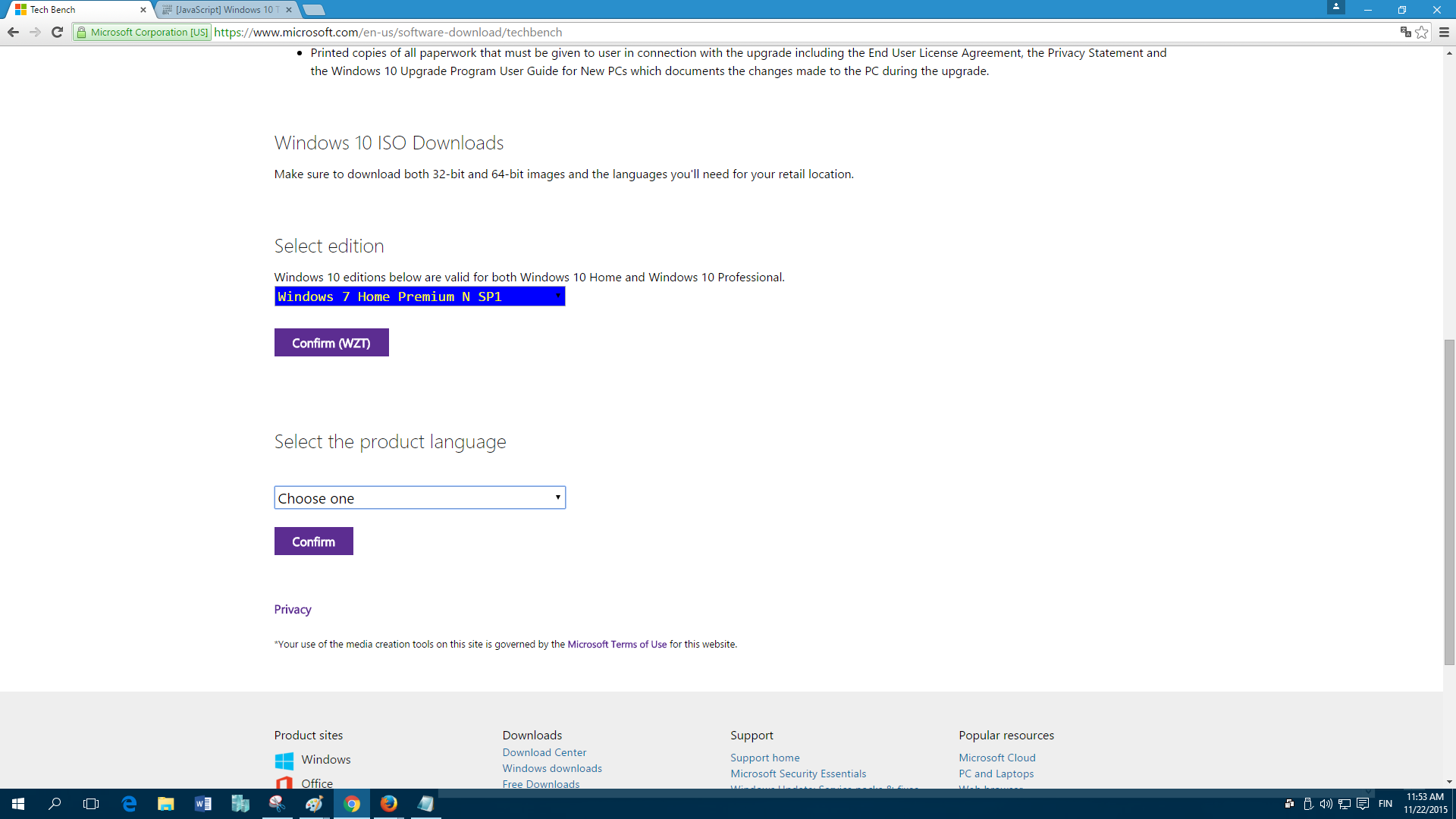The width and height of the screenshot is (1456, 819).
Task: Open Task View on the taskbar
Action: [91, 804]
